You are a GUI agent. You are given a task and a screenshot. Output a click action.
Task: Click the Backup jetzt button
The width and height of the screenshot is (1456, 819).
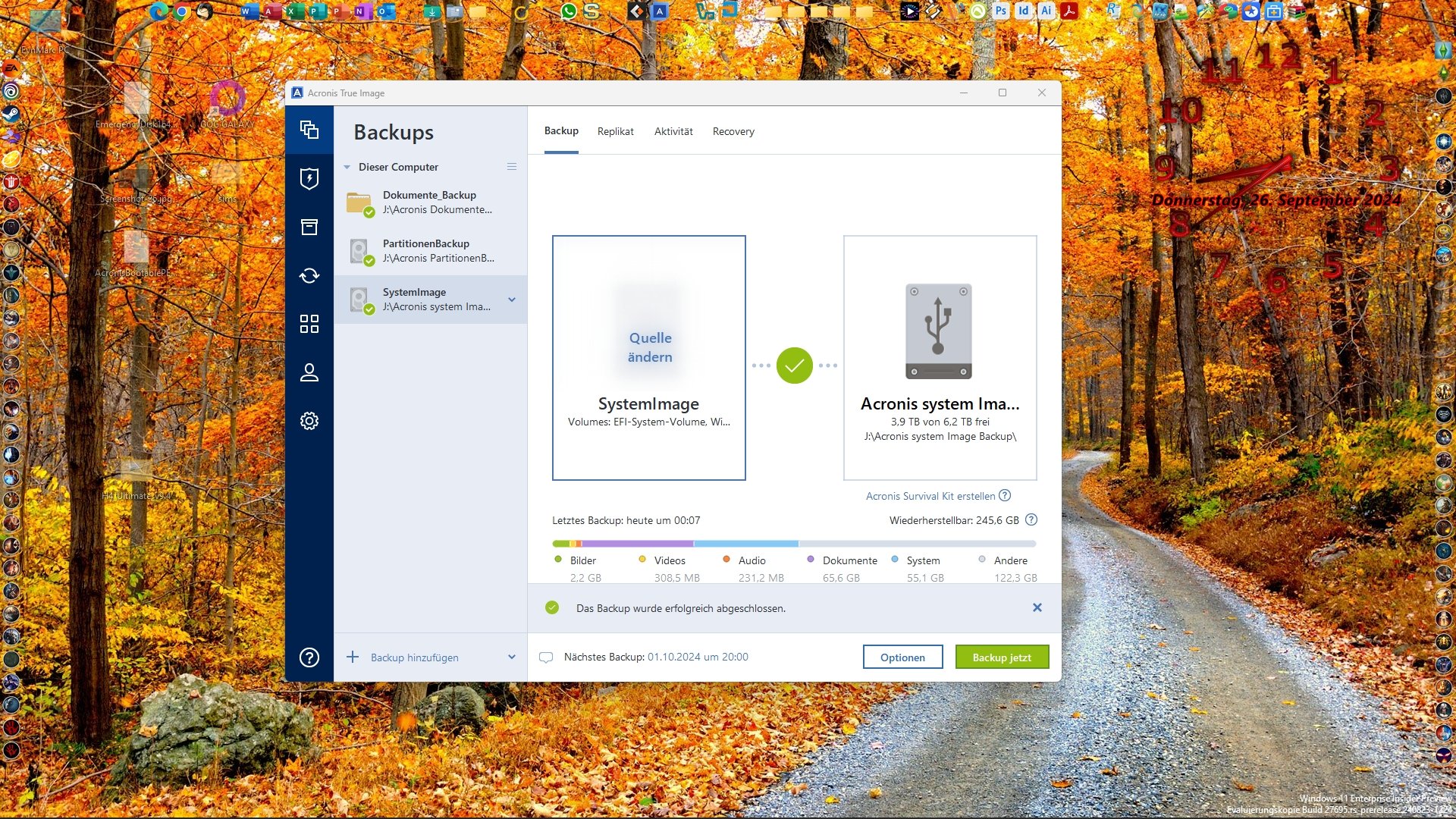pyautogui.click(x=1002, y=657)
